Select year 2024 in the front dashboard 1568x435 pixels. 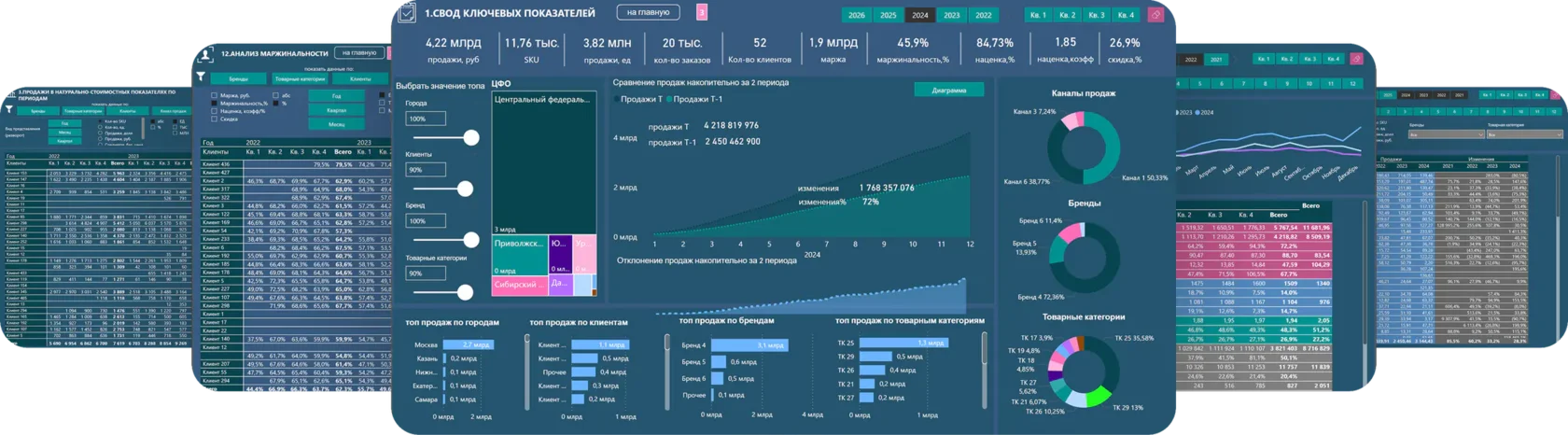[920, 15]
